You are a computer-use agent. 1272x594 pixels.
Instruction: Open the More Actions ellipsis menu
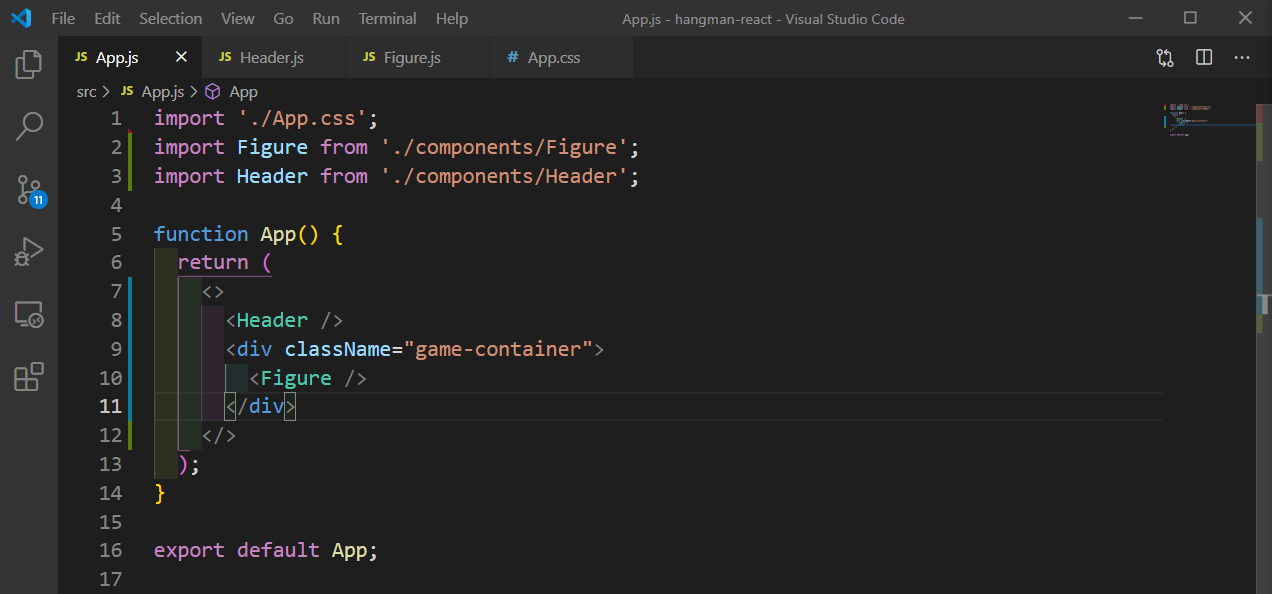[1242, 58]
